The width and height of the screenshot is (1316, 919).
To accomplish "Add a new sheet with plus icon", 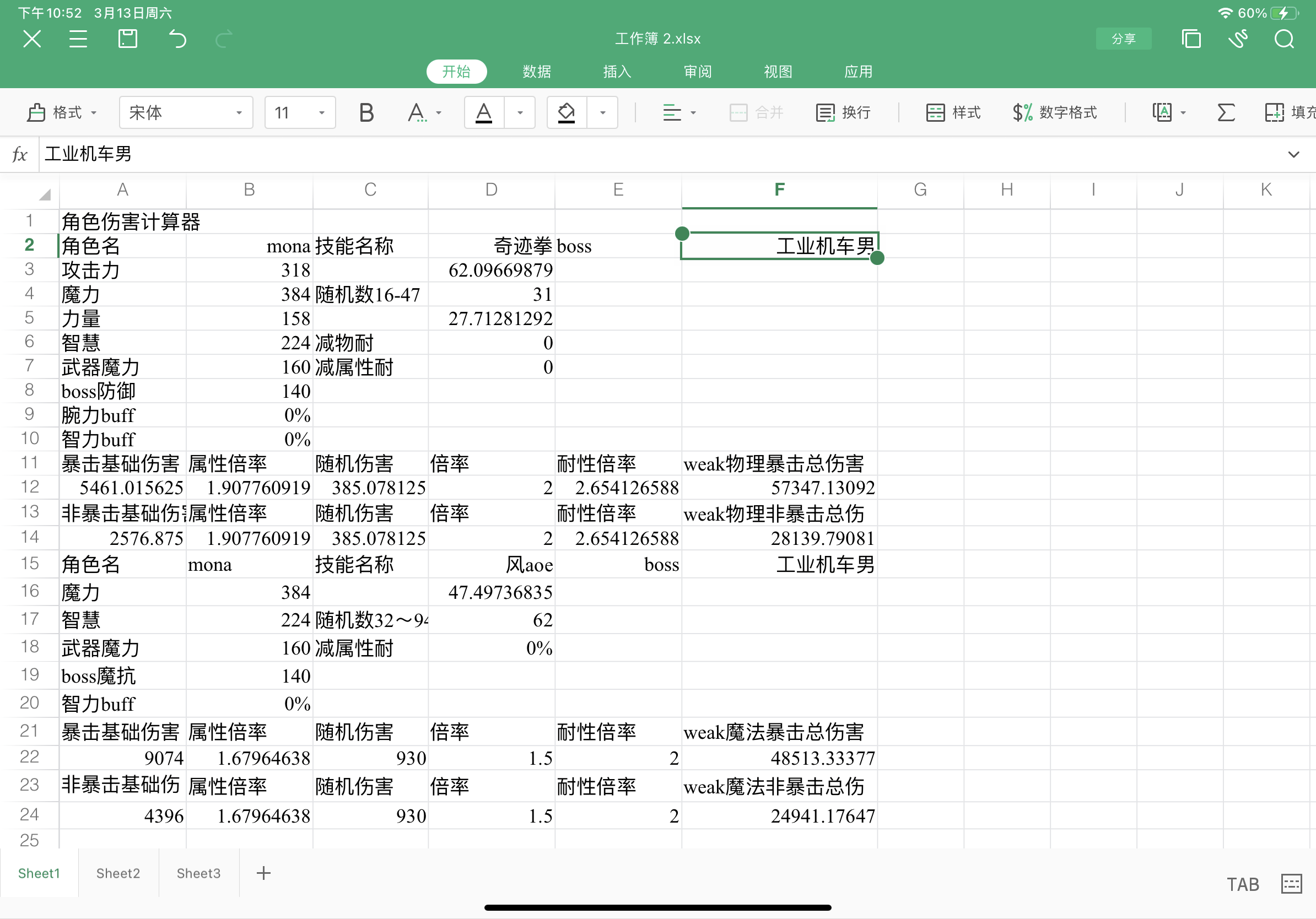I will (x=263, y=873).
